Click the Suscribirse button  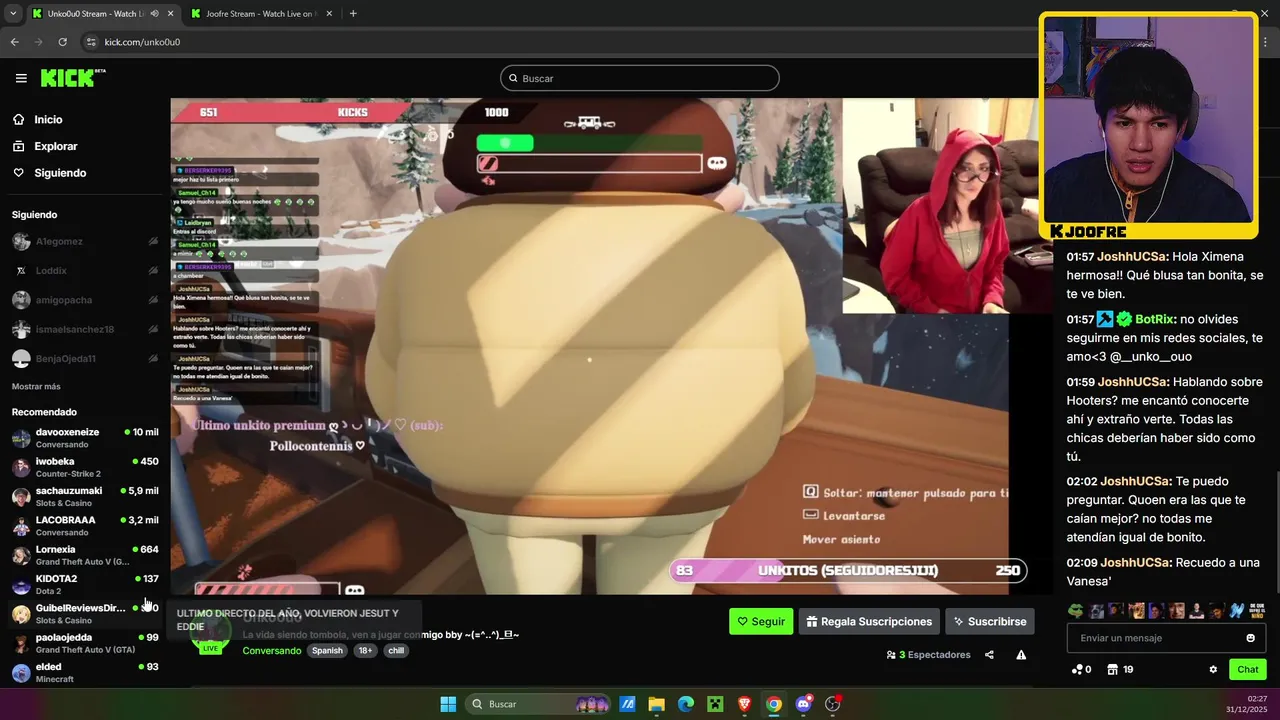tap(990, 621)
